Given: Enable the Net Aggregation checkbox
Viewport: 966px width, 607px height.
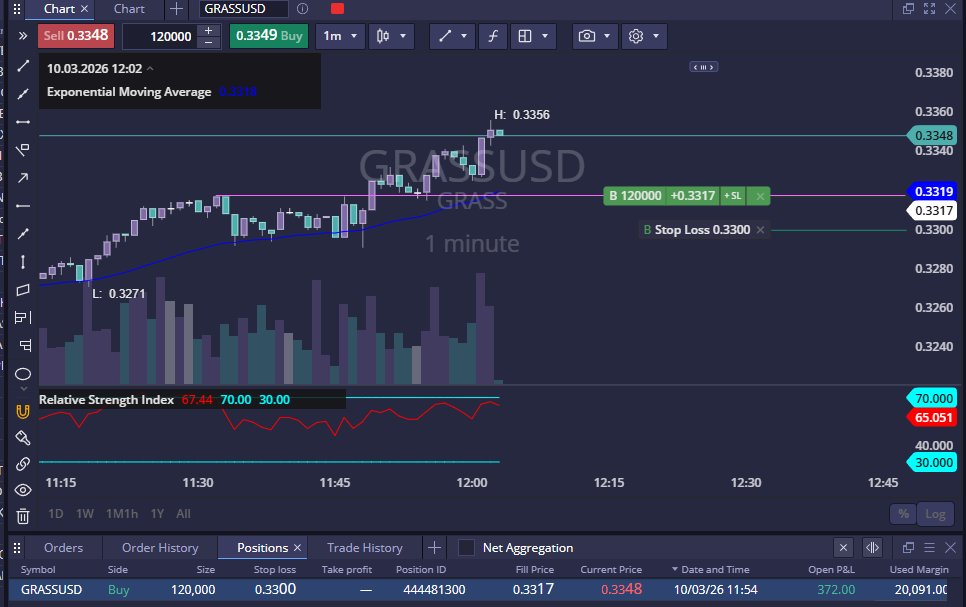Looking at the screenshot, I should (466, 548).
